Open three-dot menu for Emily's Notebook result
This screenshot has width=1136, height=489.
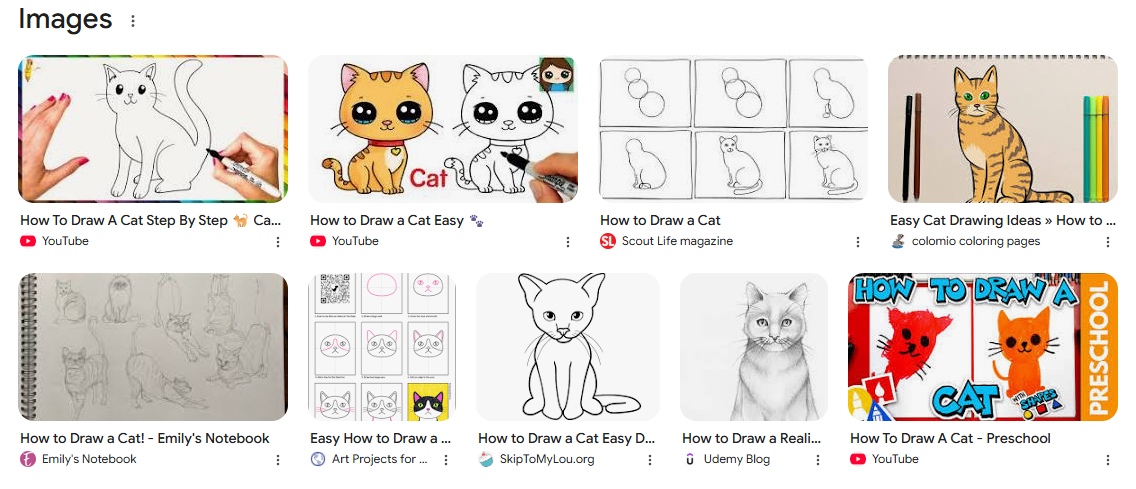point(277,460)
